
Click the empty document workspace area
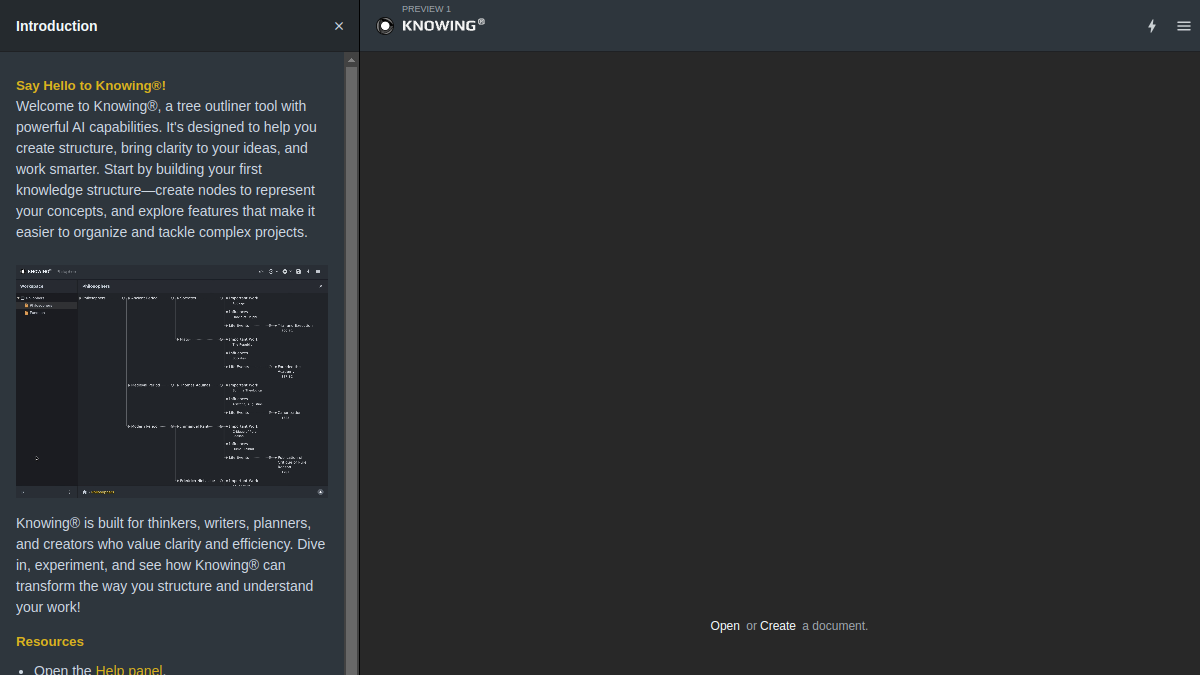click(x=780, y=330)
